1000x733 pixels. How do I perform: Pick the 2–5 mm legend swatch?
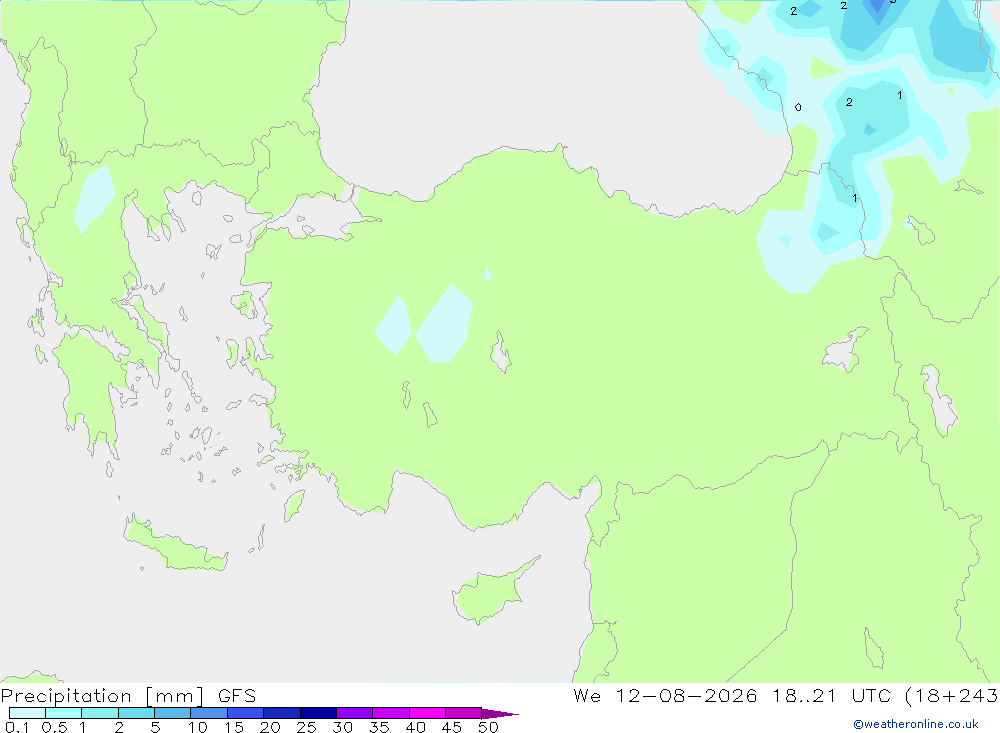136,713
